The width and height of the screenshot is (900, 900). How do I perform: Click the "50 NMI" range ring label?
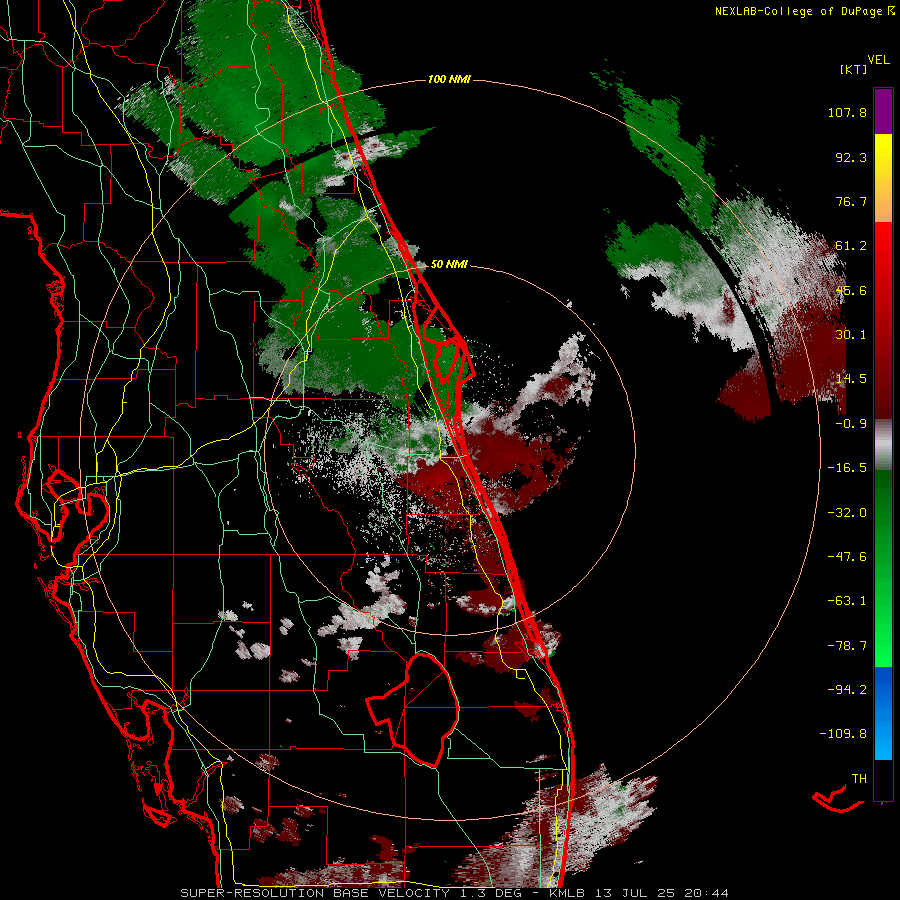[x=449, y=264]
